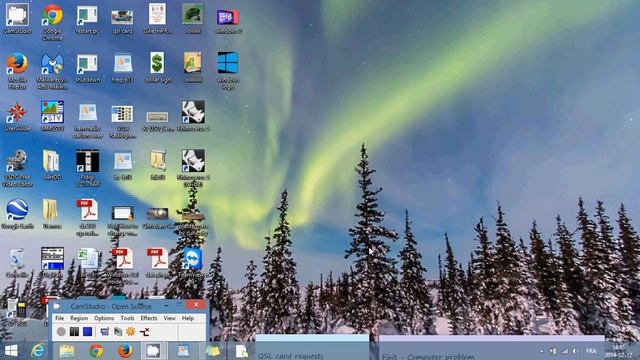Launch Internet Explorer from the taskbar
This screenshot has width=640, height=360.
coord(38,351)
